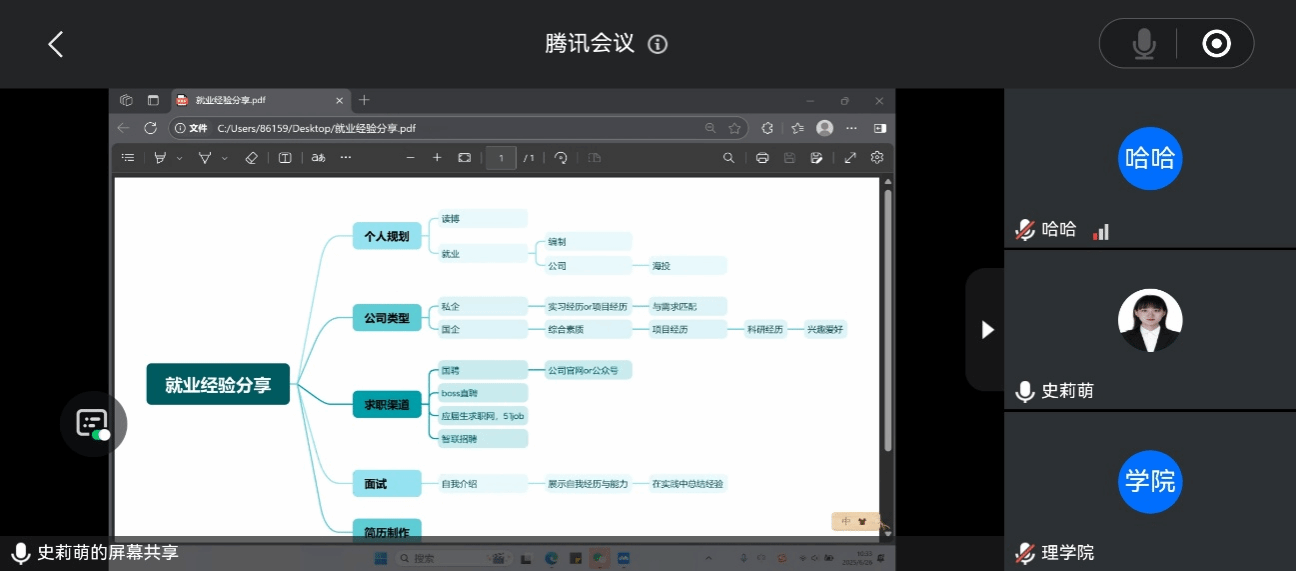Collapse the participant panel arrow
The height and width of the screenshot is (571, 1296).
[x=987, y=329]
